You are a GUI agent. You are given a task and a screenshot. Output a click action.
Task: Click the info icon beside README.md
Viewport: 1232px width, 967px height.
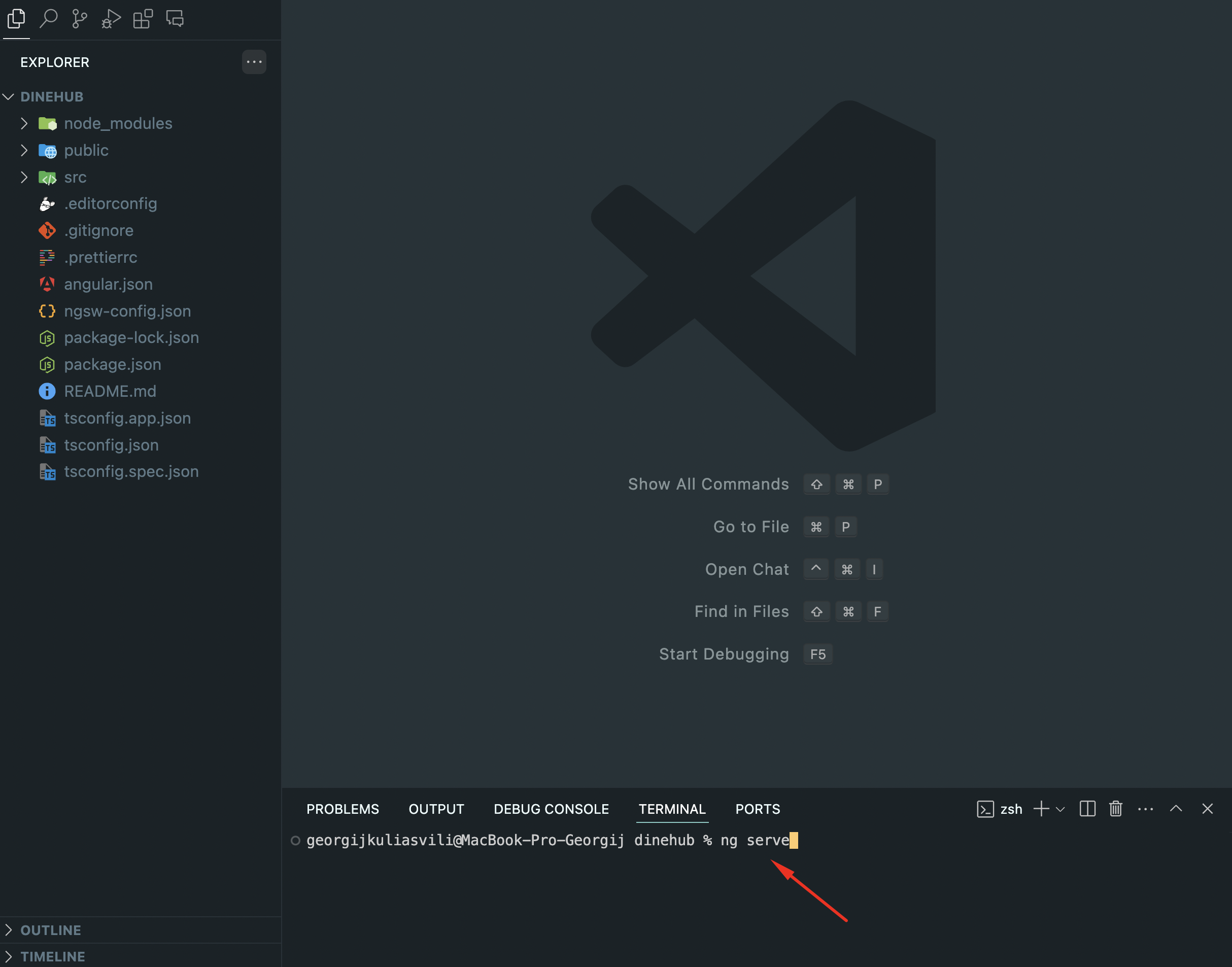(x=47, y=391)
